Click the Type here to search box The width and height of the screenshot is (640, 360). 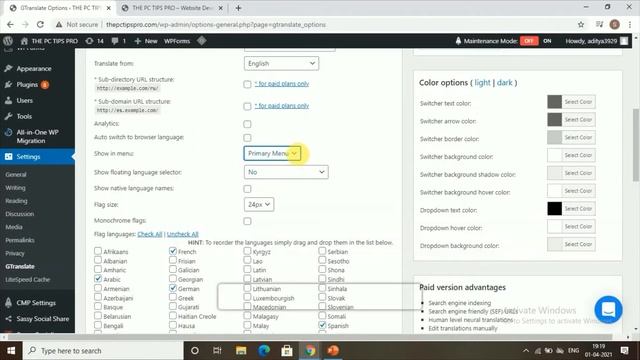103,351
